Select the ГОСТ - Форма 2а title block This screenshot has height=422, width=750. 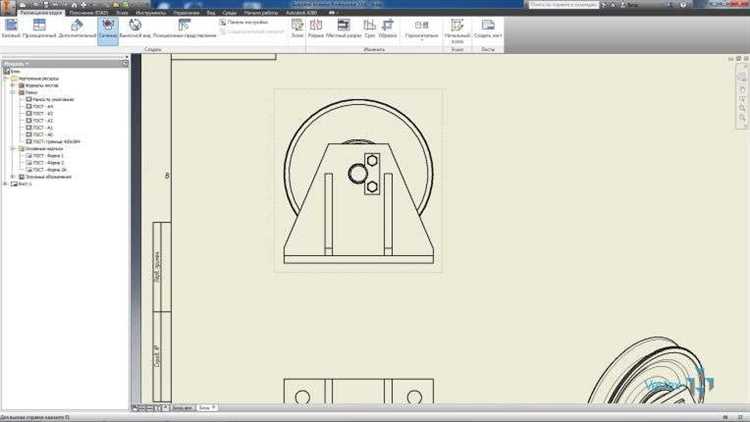[x=46, y=170]
